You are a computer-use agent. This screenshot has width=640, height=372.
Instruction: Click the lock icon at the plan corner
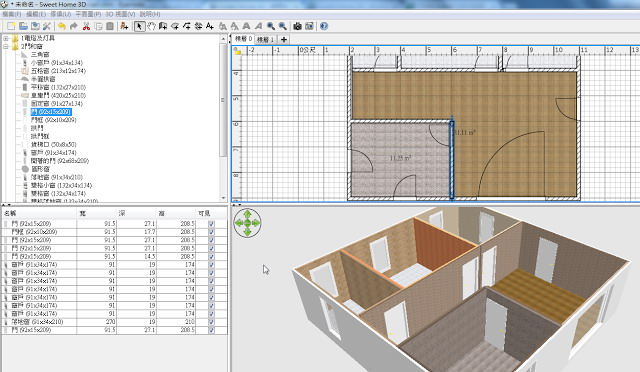pyautogui.click(x=237, y=51)
